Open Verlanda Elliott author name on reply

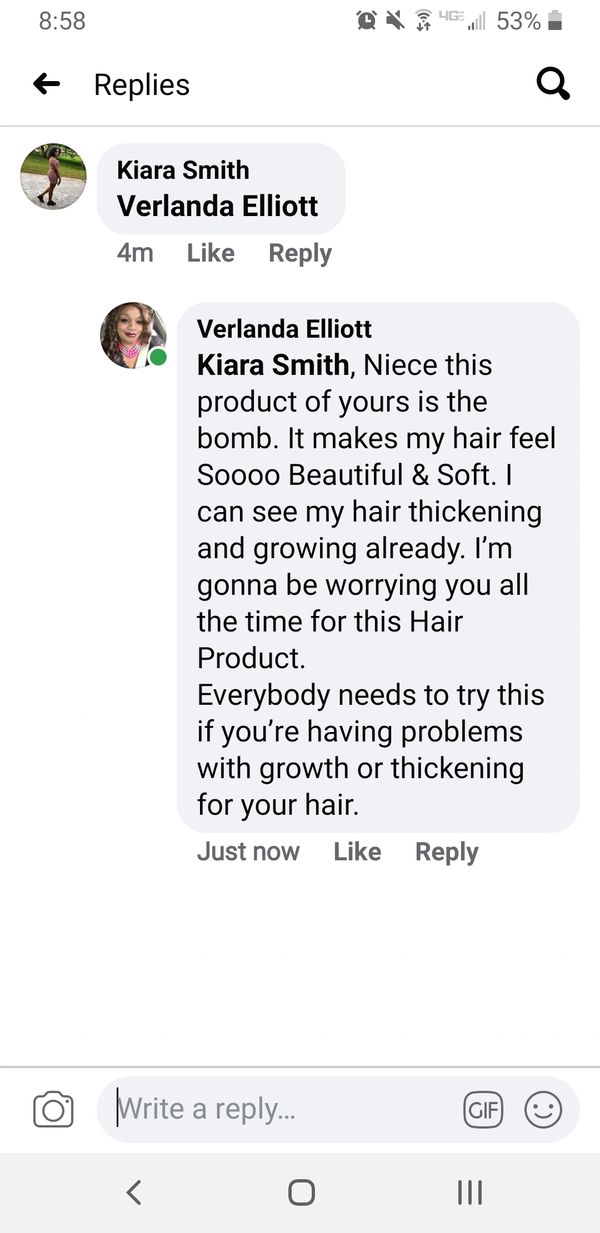point(284,329)
